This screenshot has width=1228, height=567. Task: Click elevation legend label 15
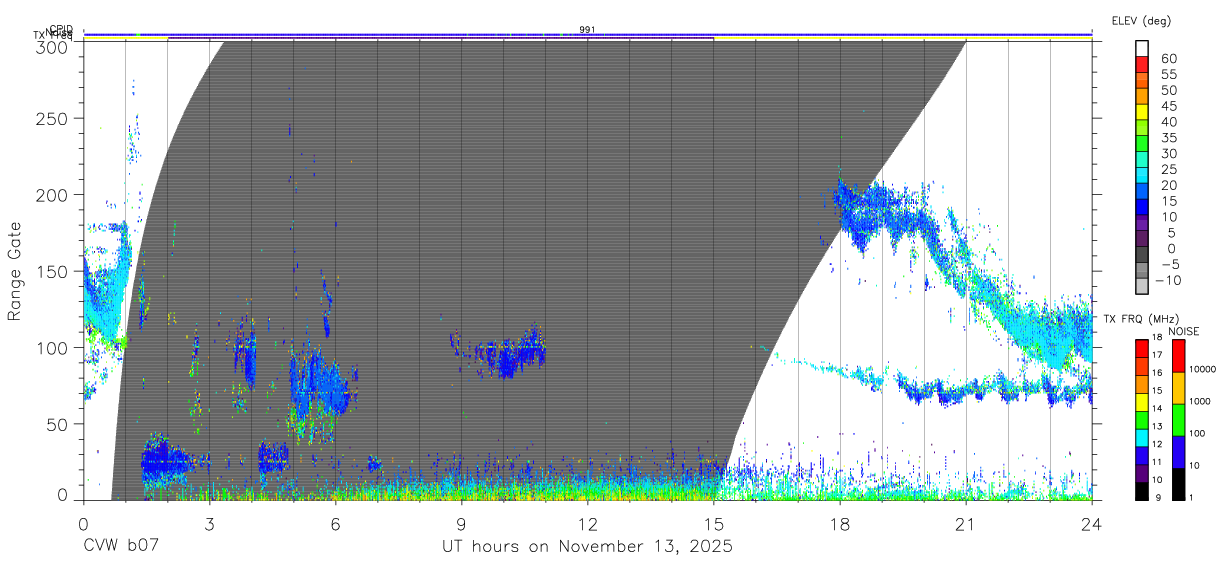click(x=1168, y=201)
